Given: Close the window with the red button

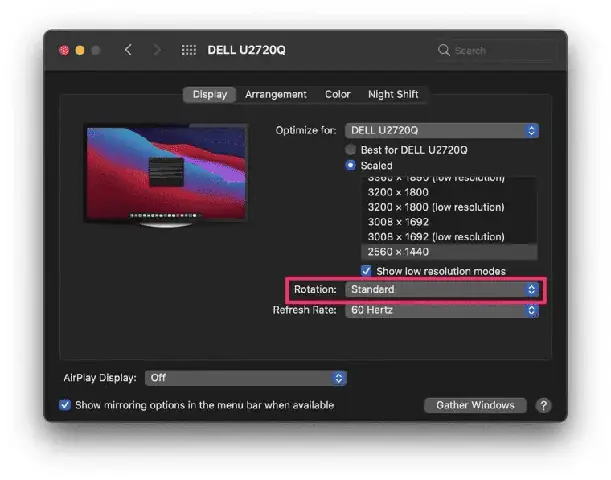Looking at the screenshot, I should coord(64,50).
